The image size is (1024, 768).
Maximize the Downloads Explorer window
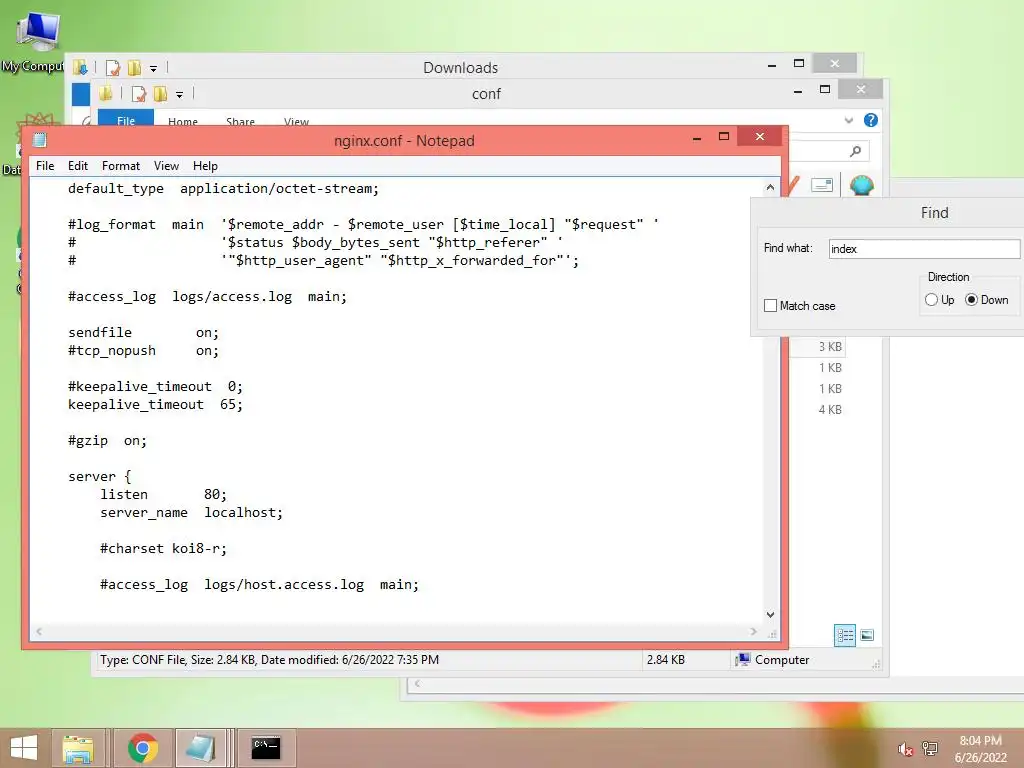tap(799, 63)
